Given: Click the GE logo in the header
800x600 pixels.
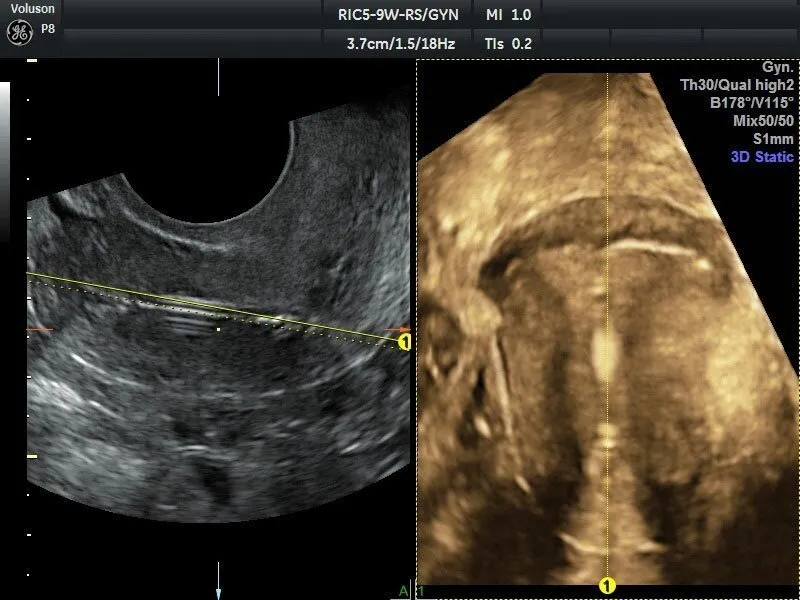Looking at the screenshot, I should pos(19,32).
